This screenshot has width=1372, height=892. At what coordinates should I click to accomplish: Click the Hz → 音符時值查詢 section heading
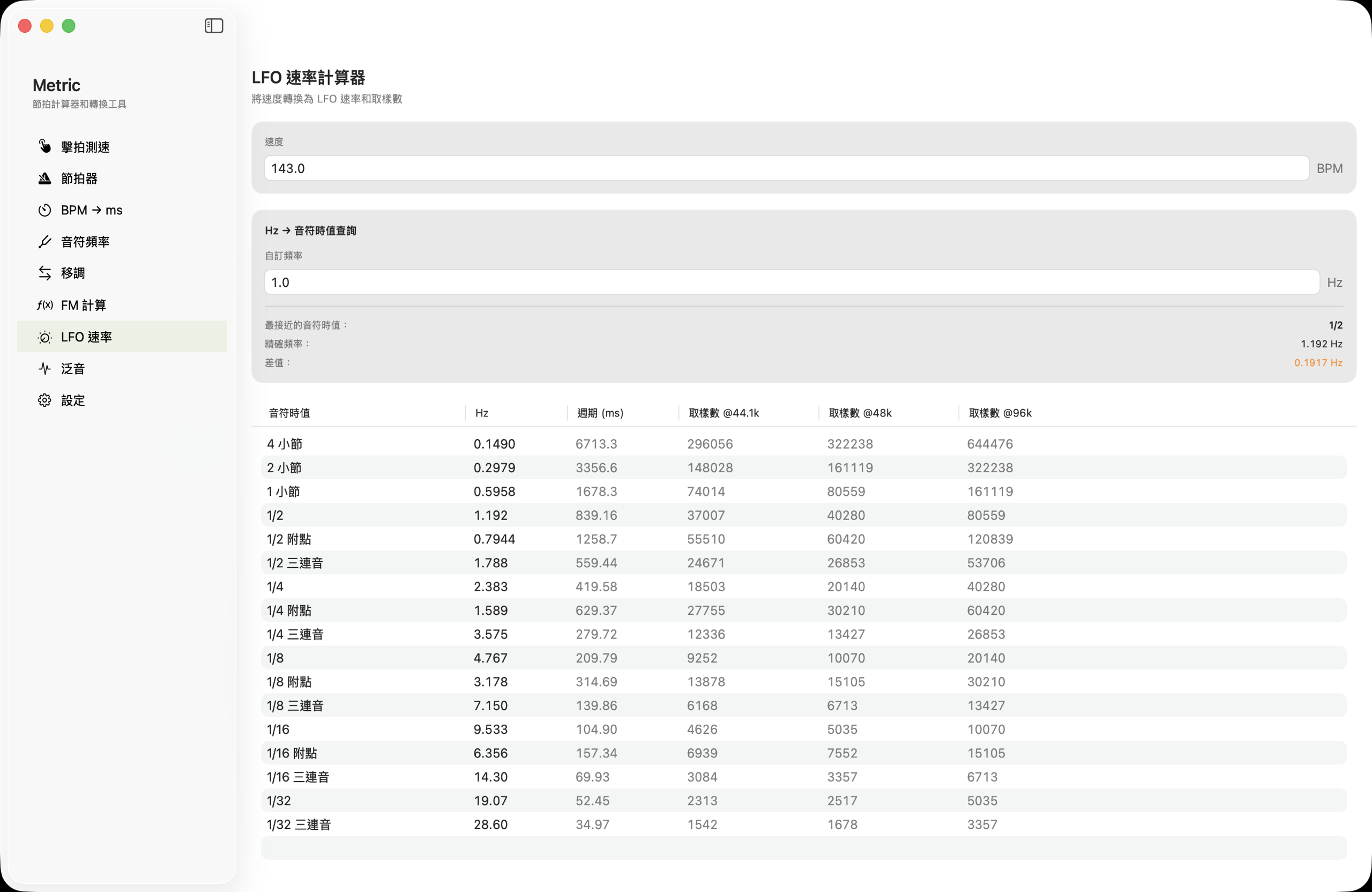[x=311, y=231]
